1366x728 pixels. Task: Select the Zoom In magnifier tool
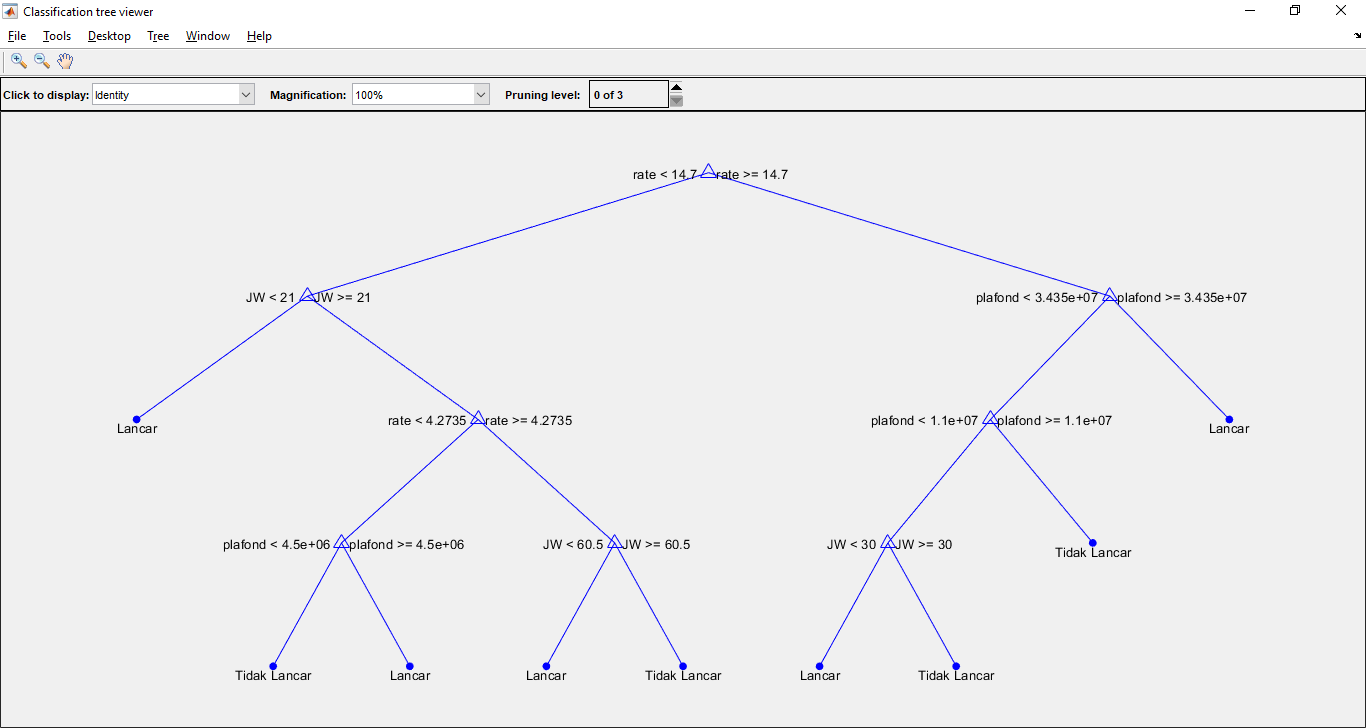click(x=18, y=61)
